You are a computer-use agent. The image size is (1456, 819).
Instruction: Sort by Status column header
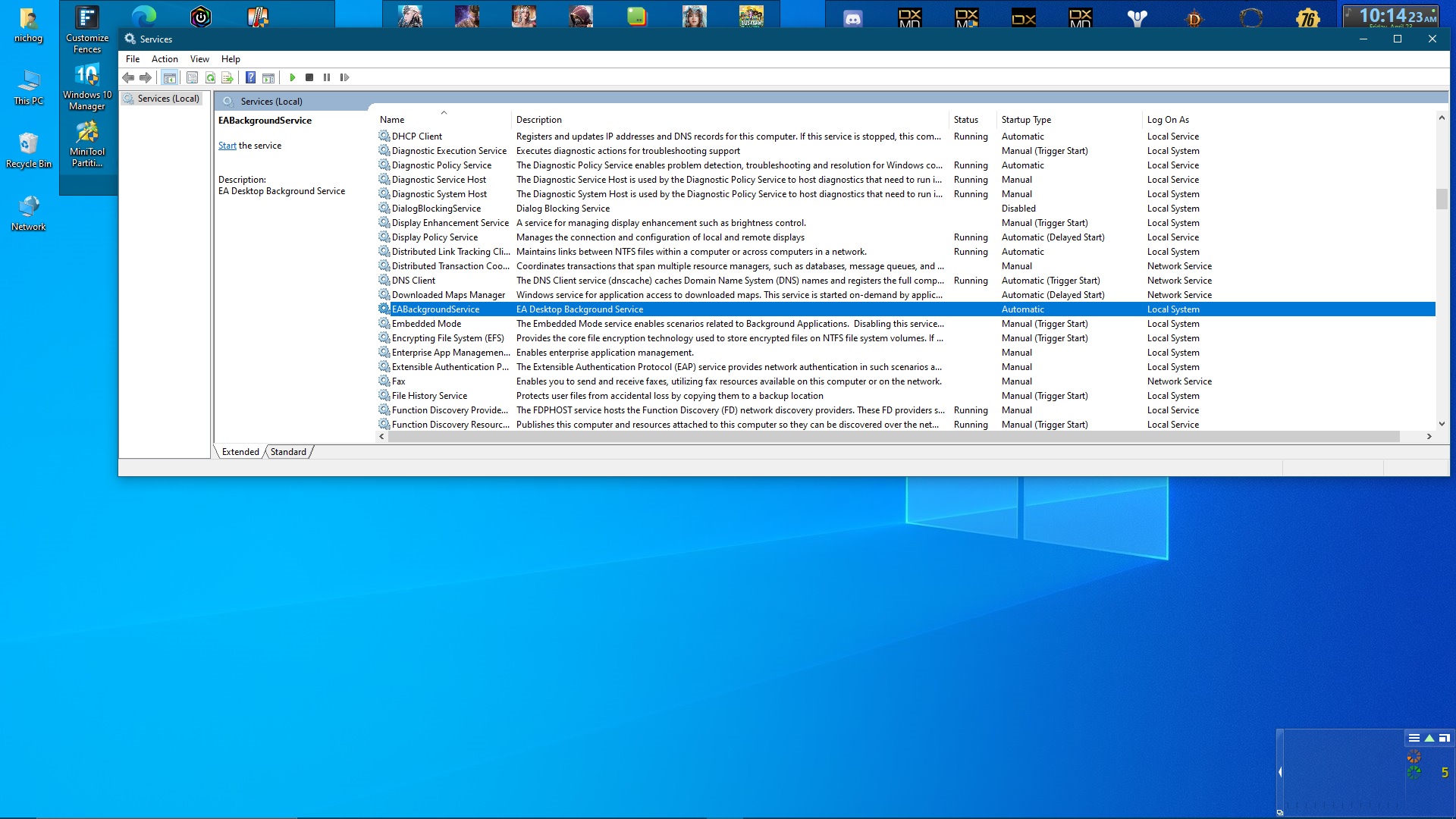(965, 120)
